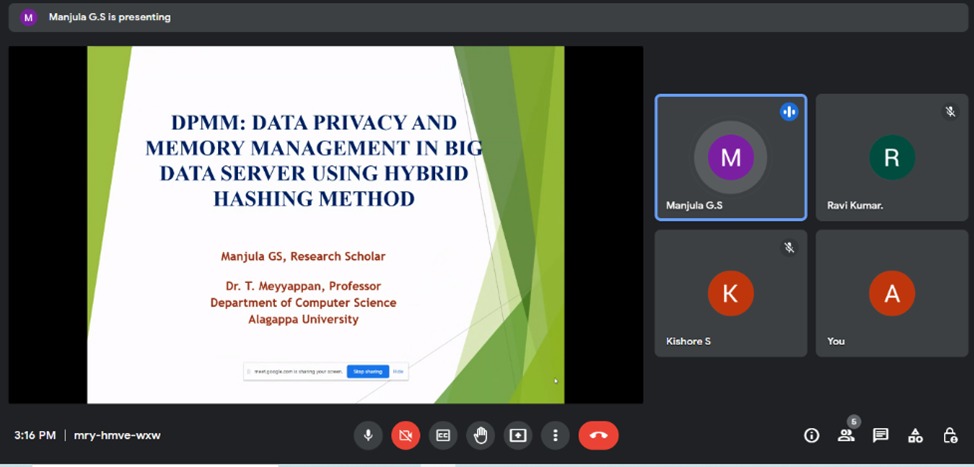Click 'Manjula G.S is presenting' banner text
Screen dimensions: 974x467
click(110, 17)
